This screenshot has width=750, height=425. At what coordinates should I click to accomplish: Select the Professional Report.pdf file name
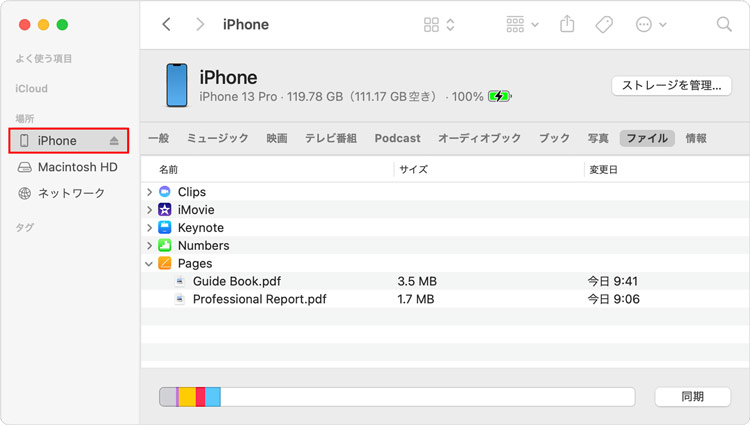click(260, 299)
